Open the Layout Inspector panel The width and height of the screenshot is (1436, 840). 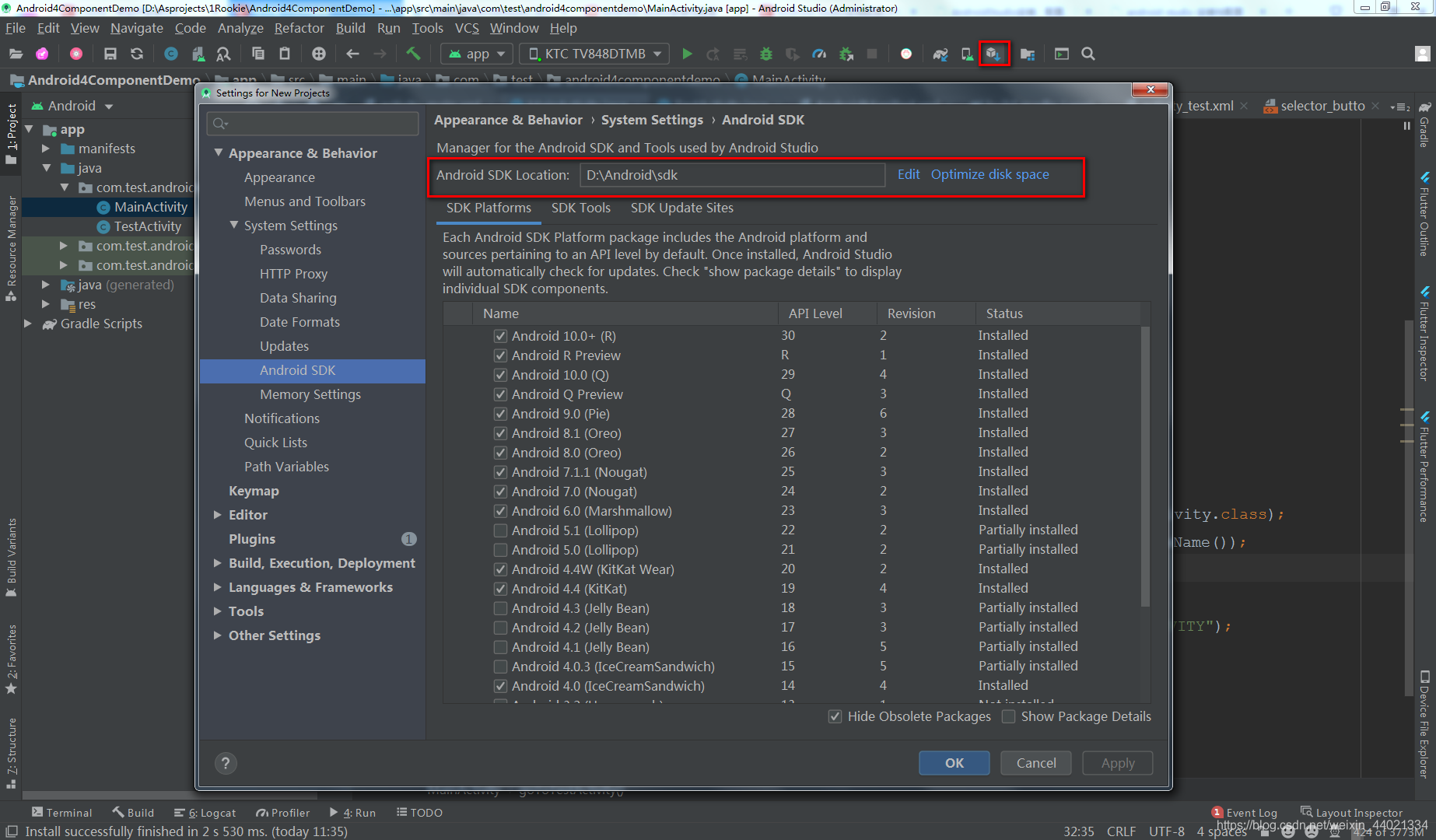(x=1351, y=812)
